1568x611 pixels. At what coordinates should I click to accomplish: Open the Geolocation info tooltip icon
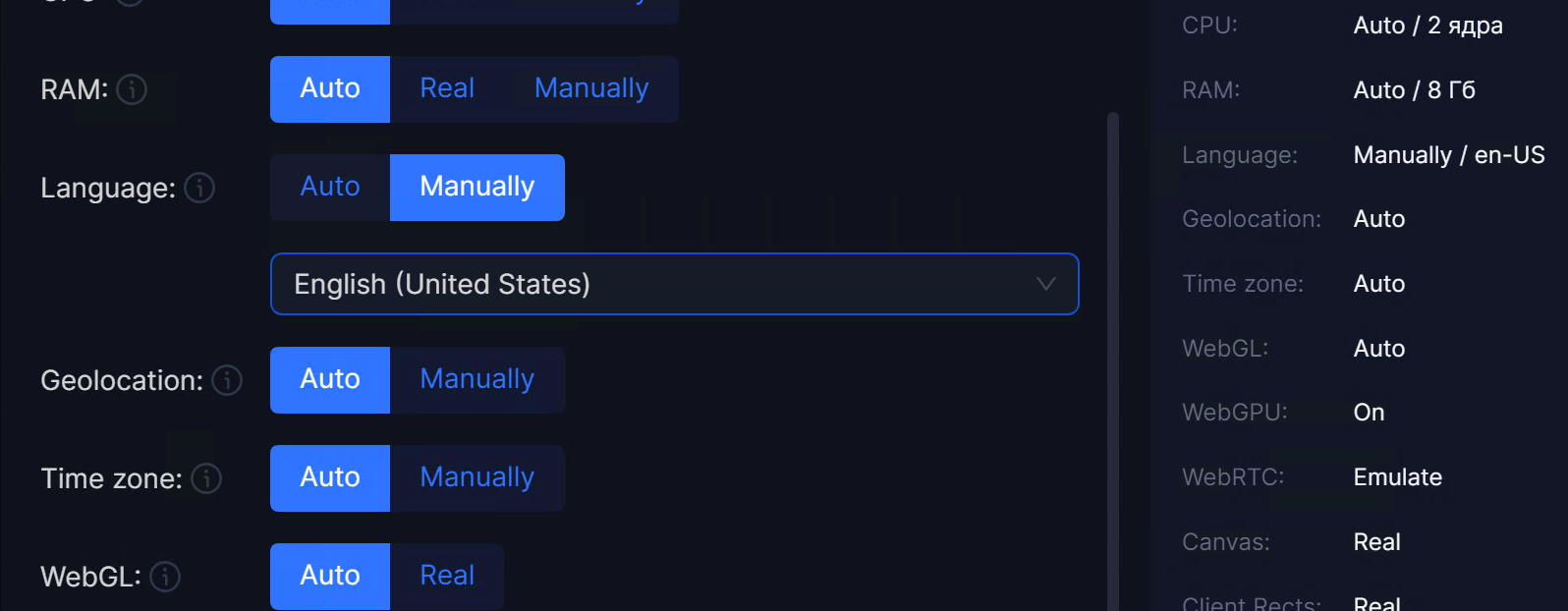(227, 380)
